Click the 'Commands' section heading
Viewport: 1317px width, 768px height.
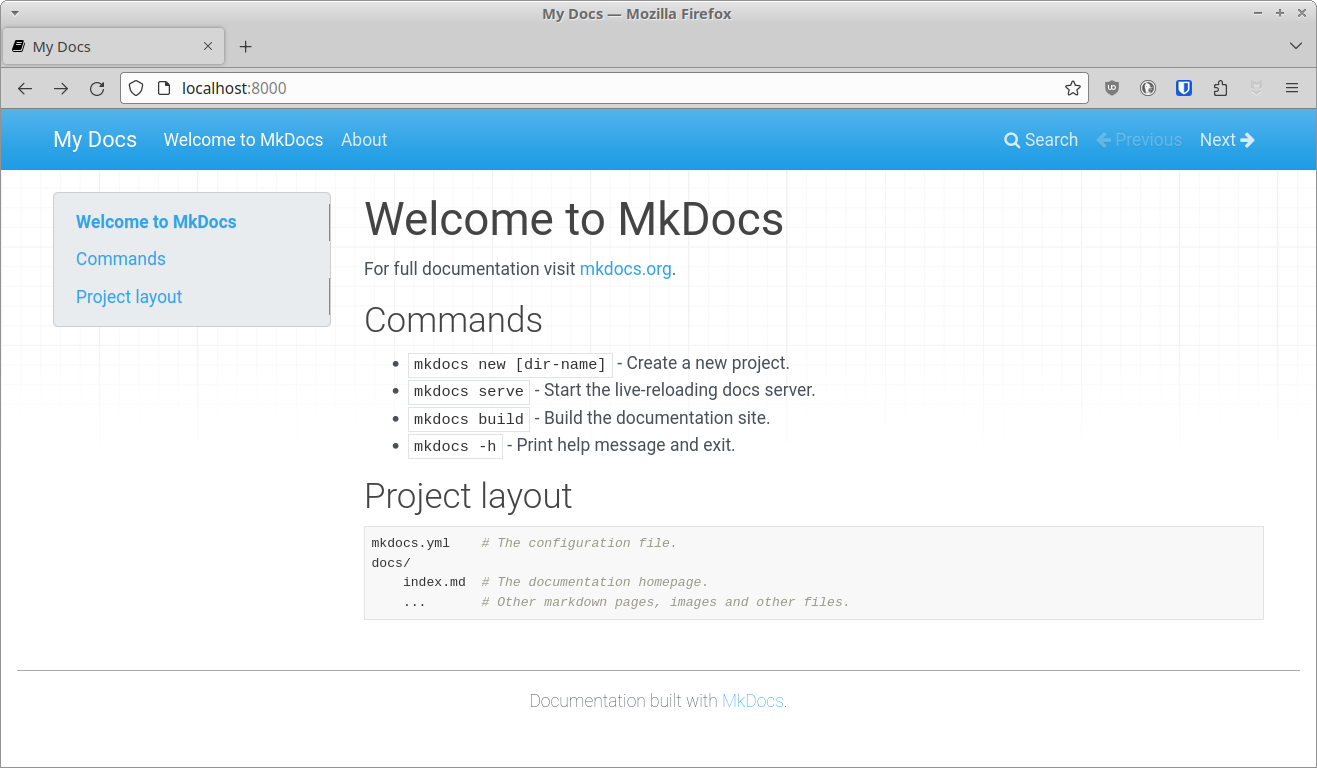(x=453, y=320)
